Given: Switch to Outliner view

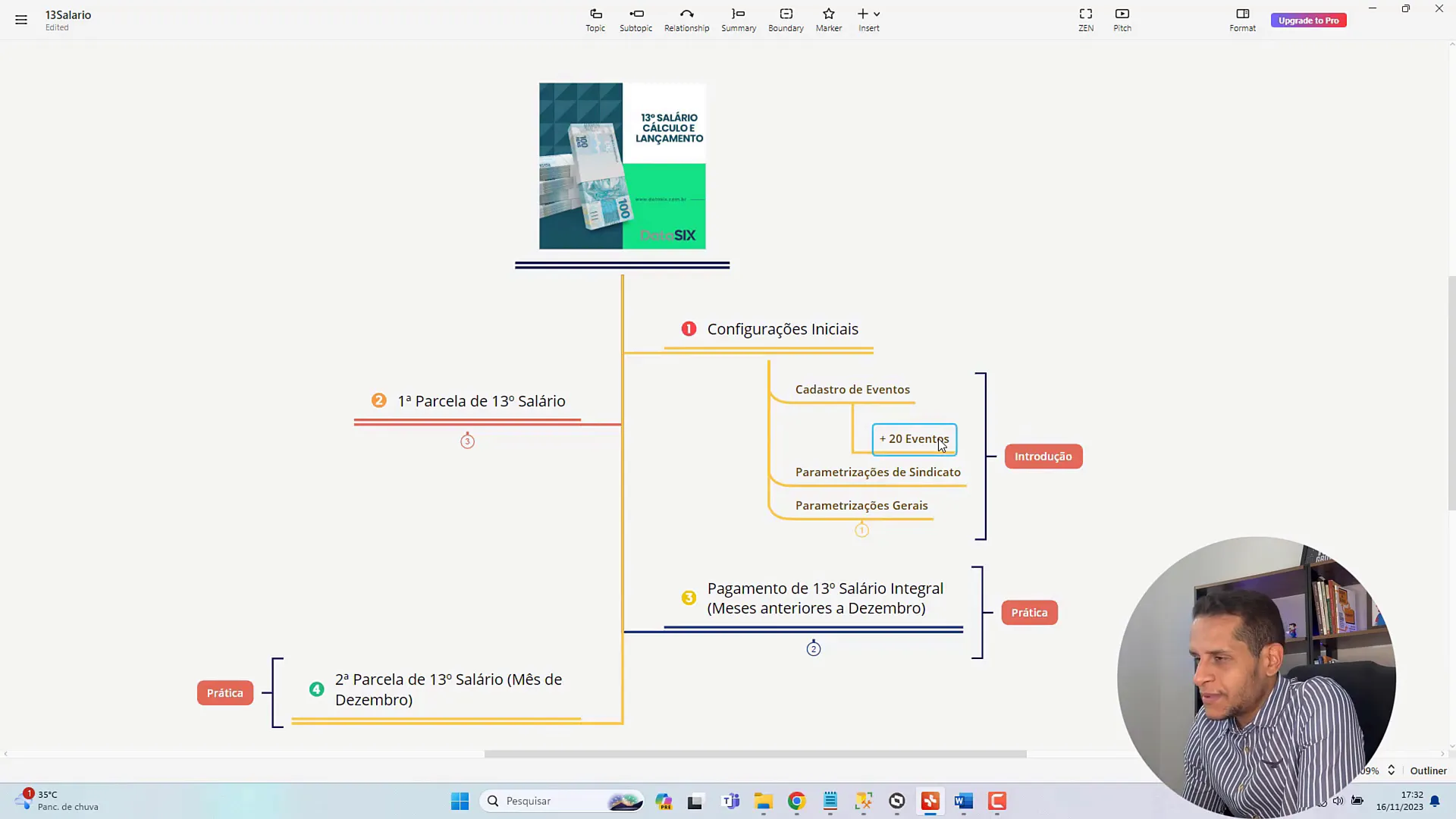Looking at the screenshot, I should click(1428, 770).
